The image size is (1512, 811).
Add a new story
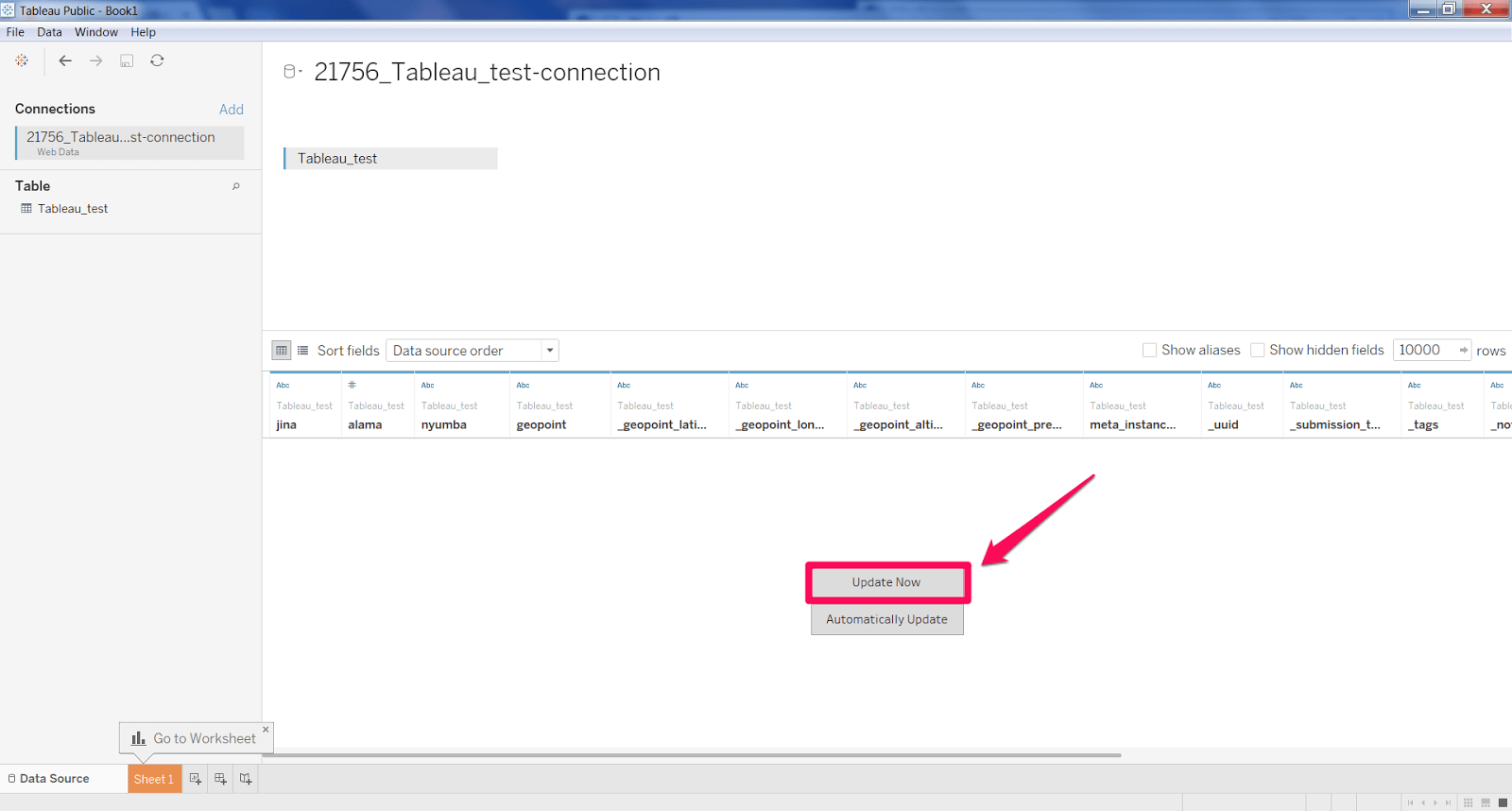(246, 779)
